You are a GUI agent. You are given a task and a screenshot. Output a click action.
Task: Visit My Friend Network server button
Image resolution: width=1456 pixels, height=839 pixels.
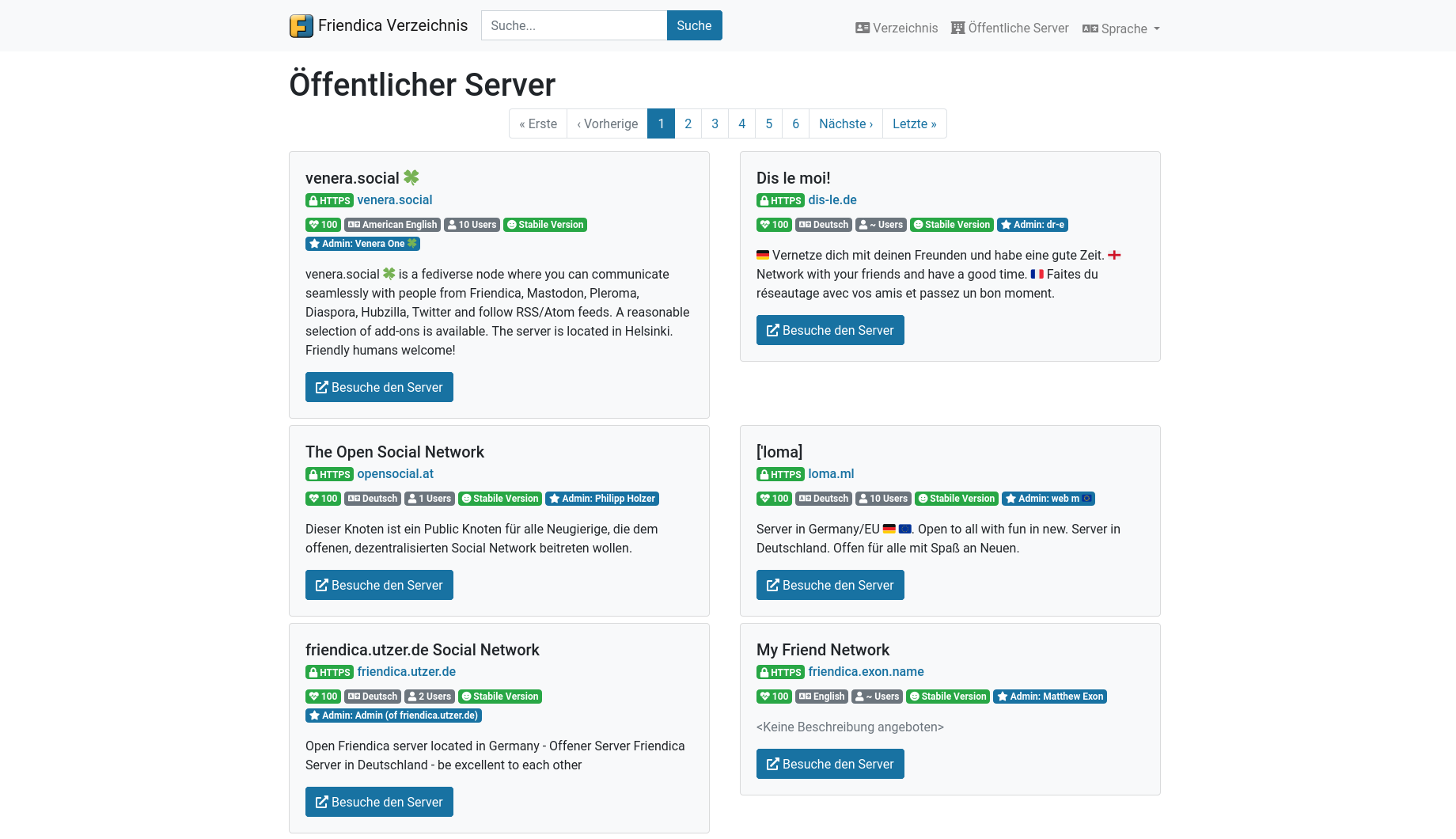[830, 764]
